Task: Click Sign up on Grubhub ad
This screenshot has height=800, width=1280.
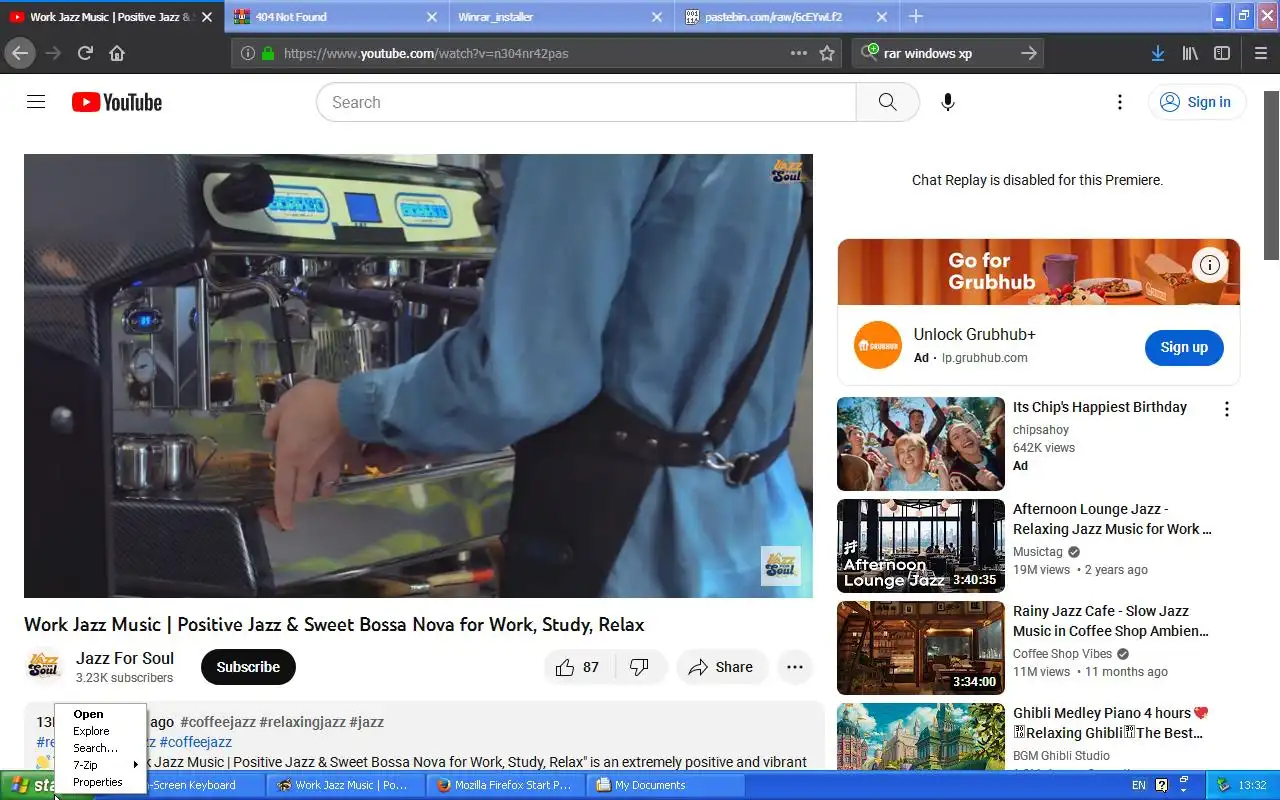Action: [x=1184, y=347]
